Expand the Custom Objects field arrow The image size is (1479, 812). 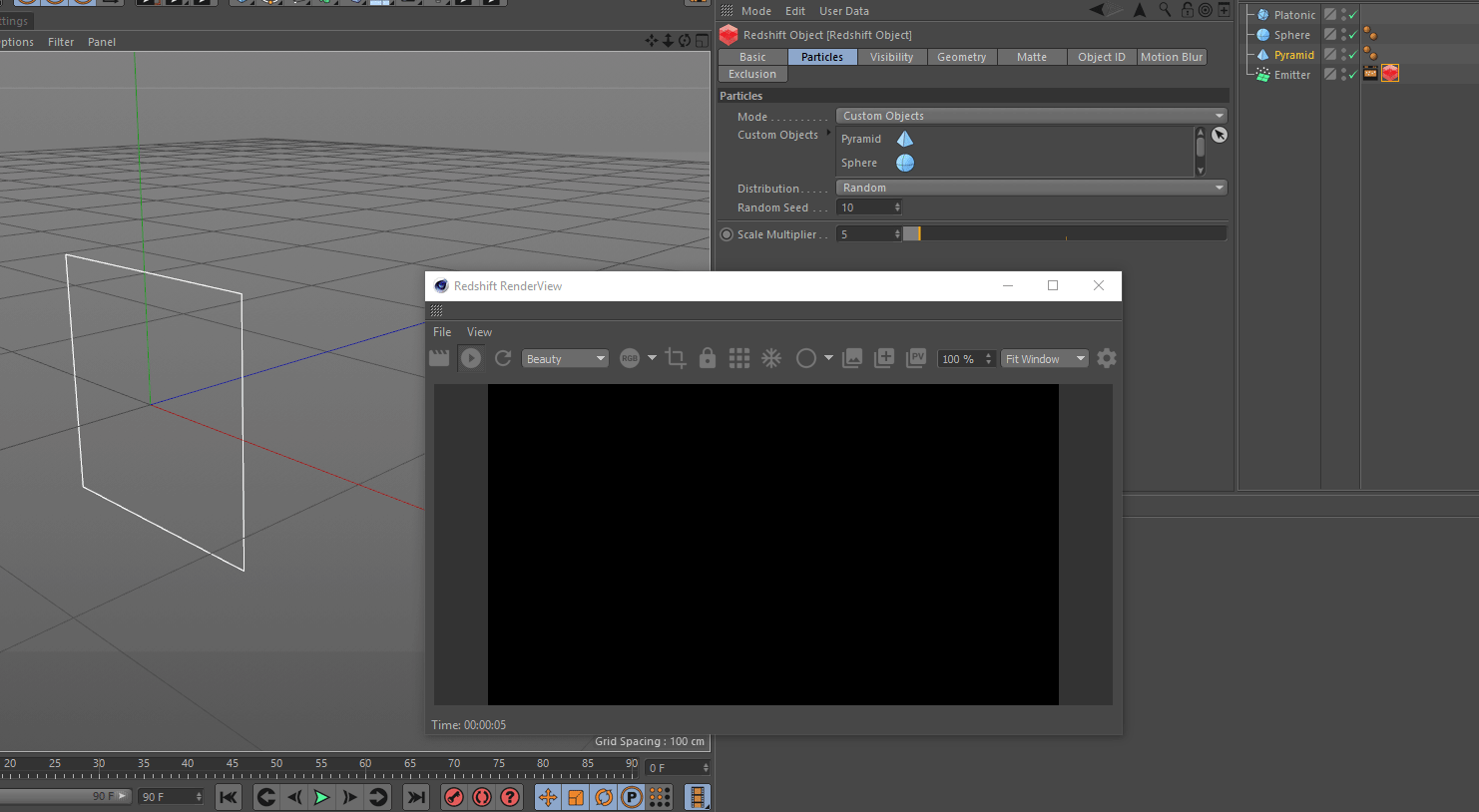(828, 133)
